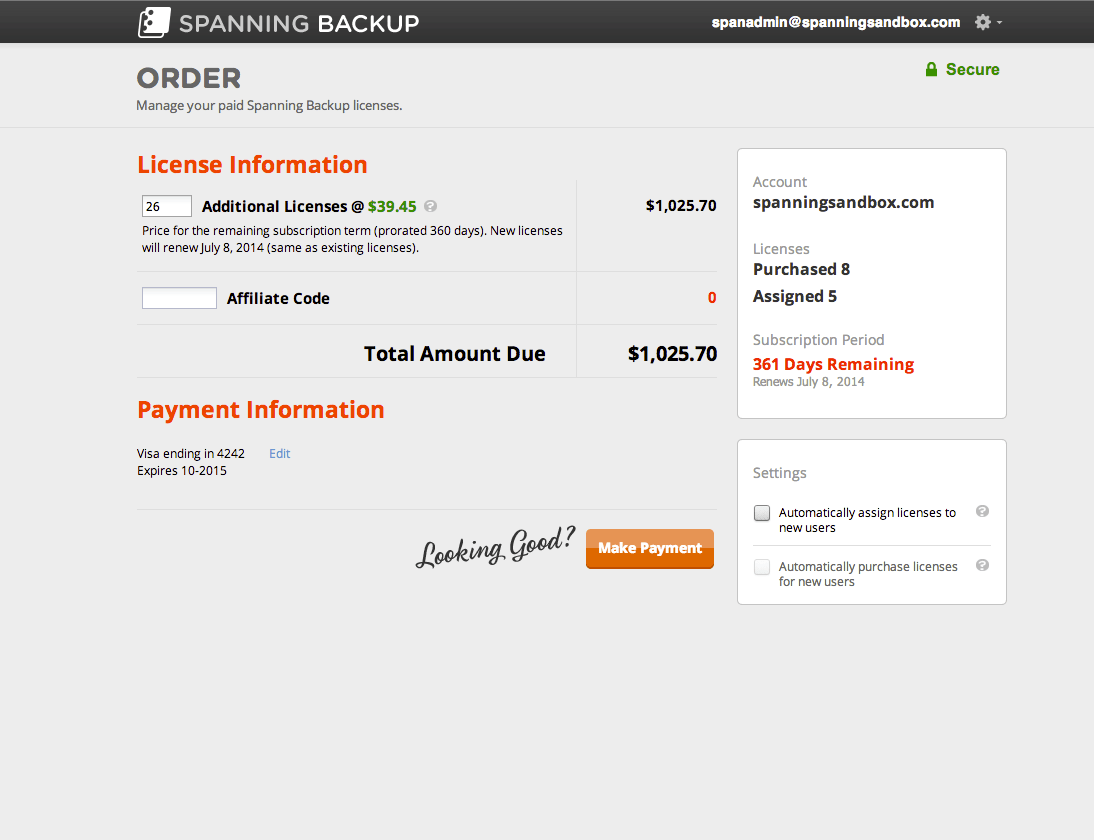Click the SPANNING BACKUP title text

pos(299,23)
